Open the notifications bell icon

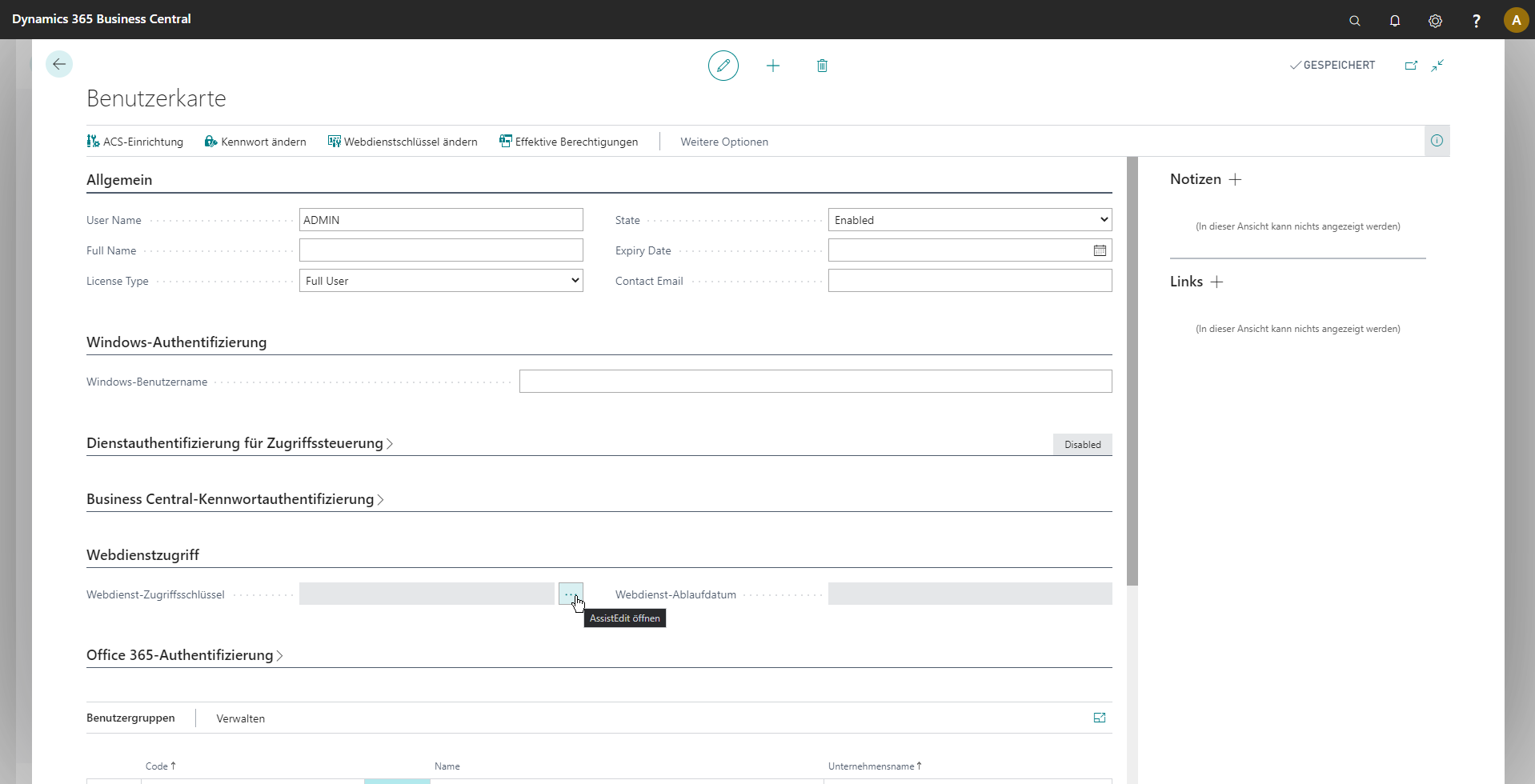click(1395, 21)
